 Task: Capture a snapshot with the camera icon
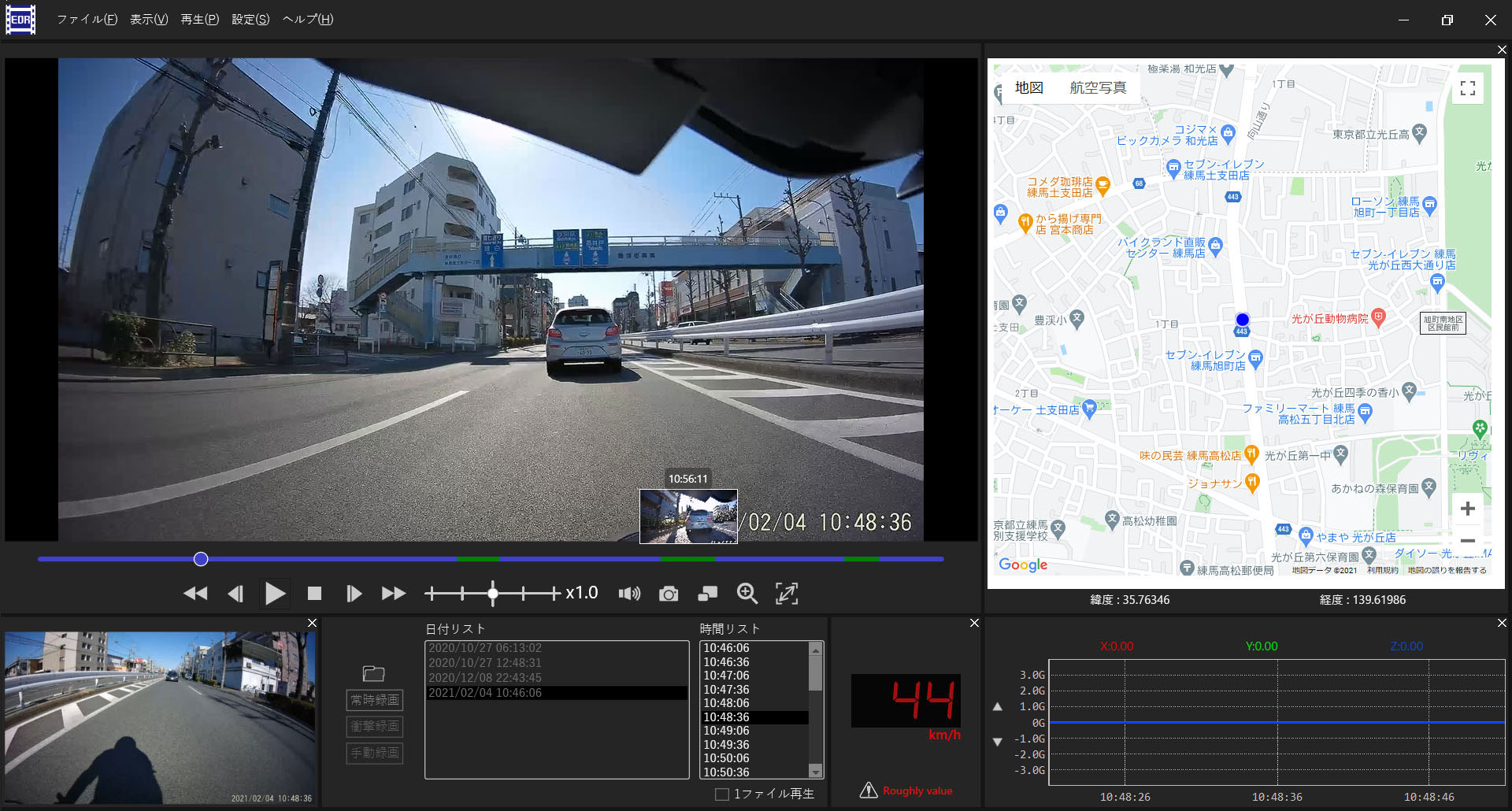[669, 593]
